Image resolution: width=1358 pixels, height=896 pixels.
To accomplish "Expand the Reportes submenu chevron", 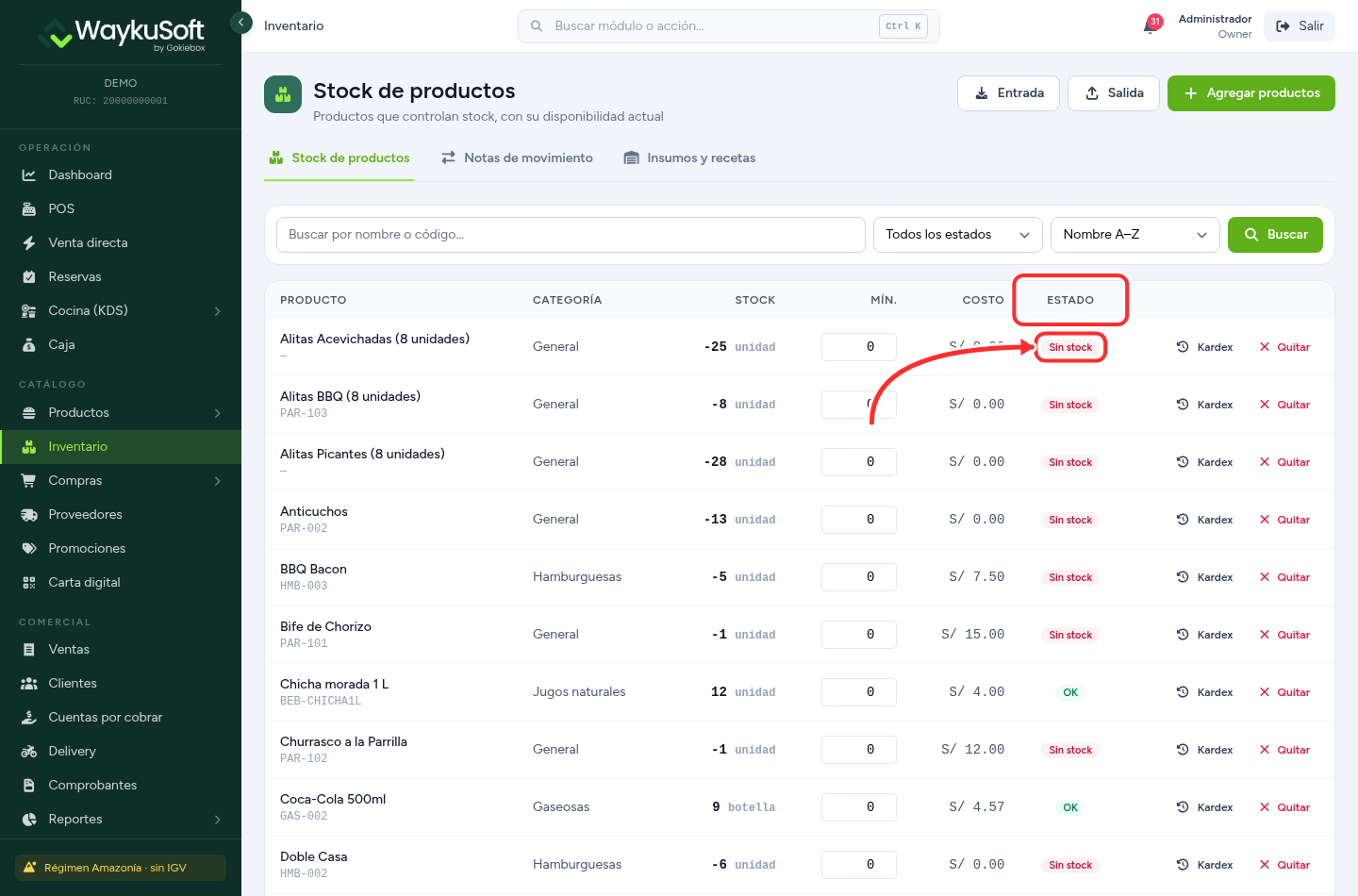I will 218,820.
